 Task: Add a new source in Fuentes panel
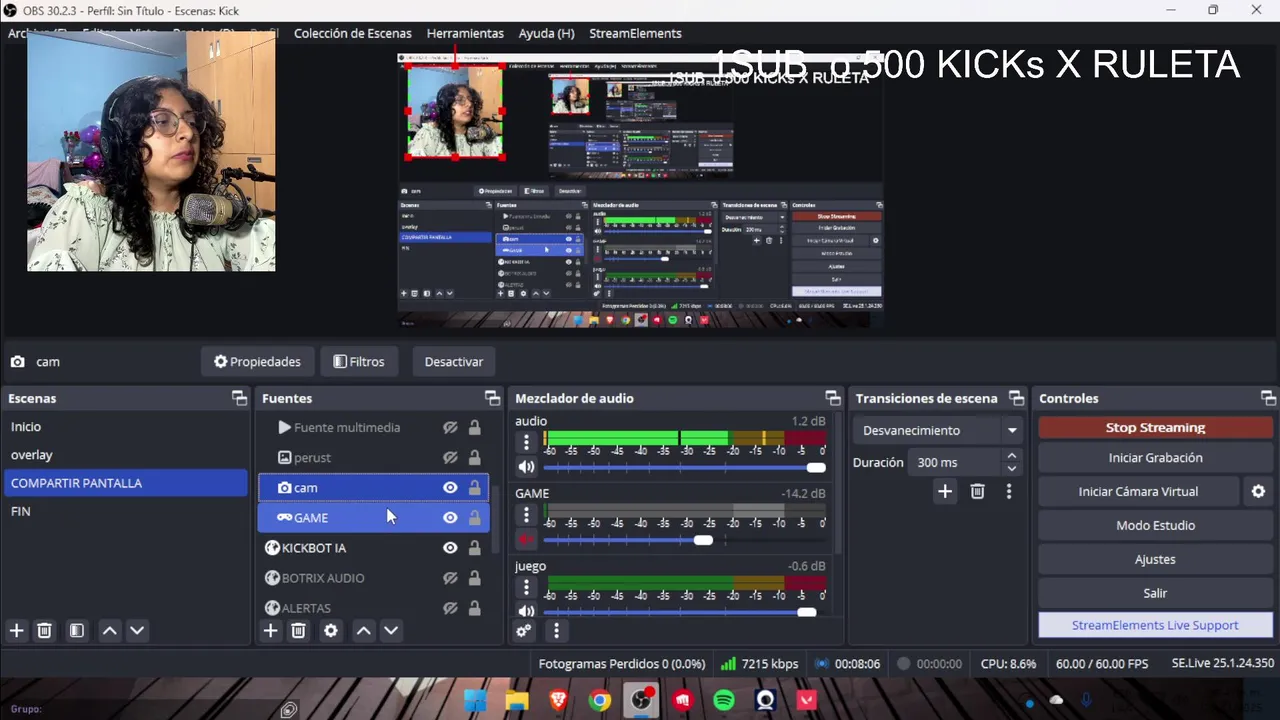tap(270, 631)
